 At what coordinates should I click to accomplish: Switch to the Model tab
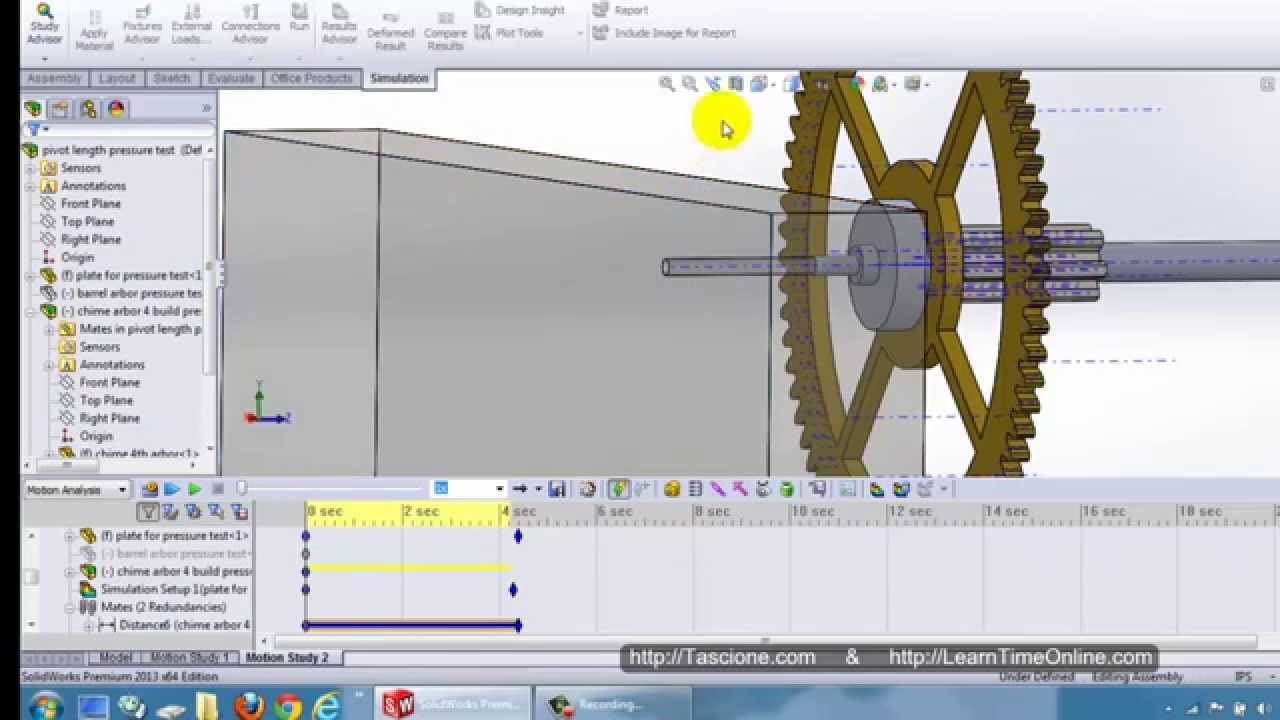(x=116, y=658)
